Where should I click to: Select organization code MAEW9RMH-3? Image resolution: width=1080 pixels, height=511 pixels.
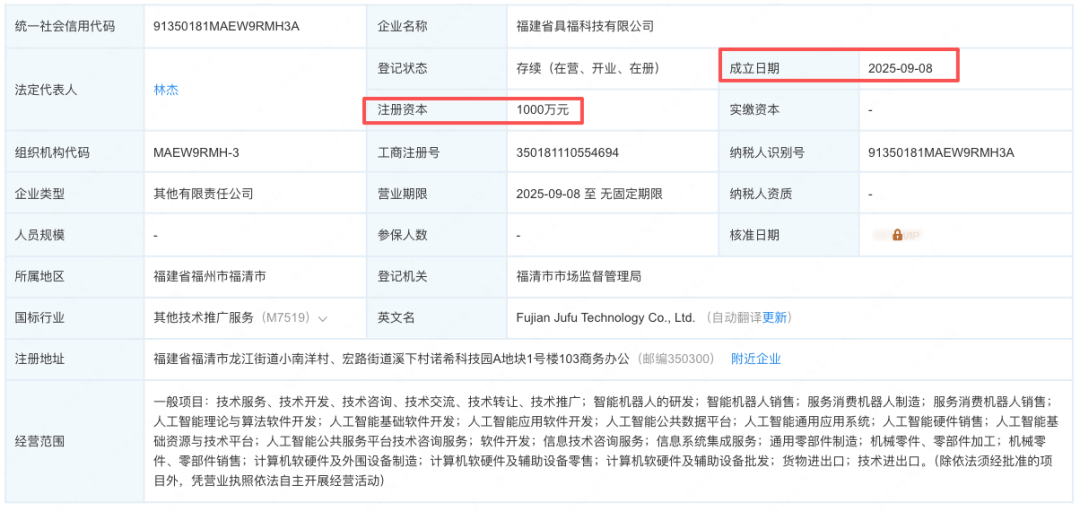click(x=196, y=152)
